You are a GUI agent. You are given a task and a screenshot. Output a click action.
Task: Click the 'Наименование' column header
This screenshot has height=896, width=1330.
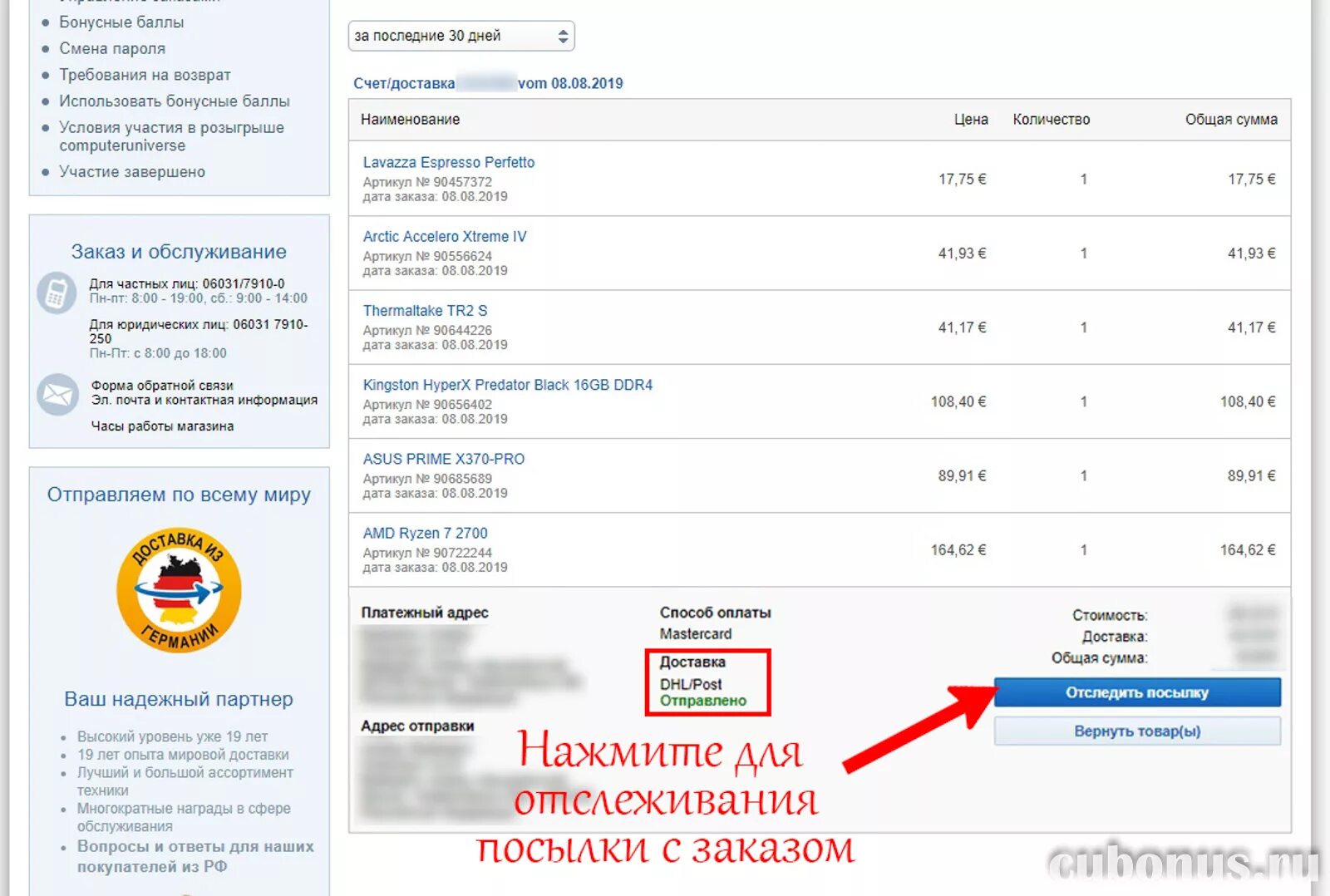[x=411, y=120]
